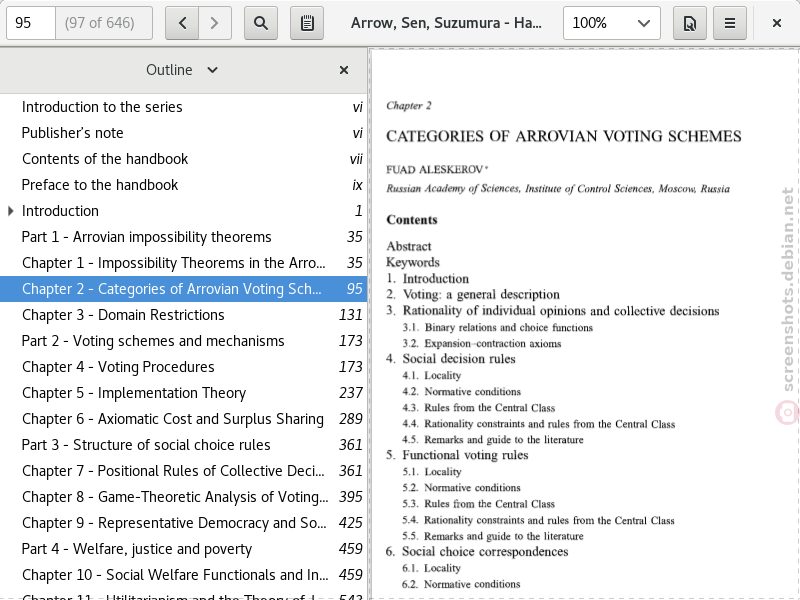The image size is (800, 600).
Task: Select 'Introduction' outline entry text
Action: (x=60, y=211)
